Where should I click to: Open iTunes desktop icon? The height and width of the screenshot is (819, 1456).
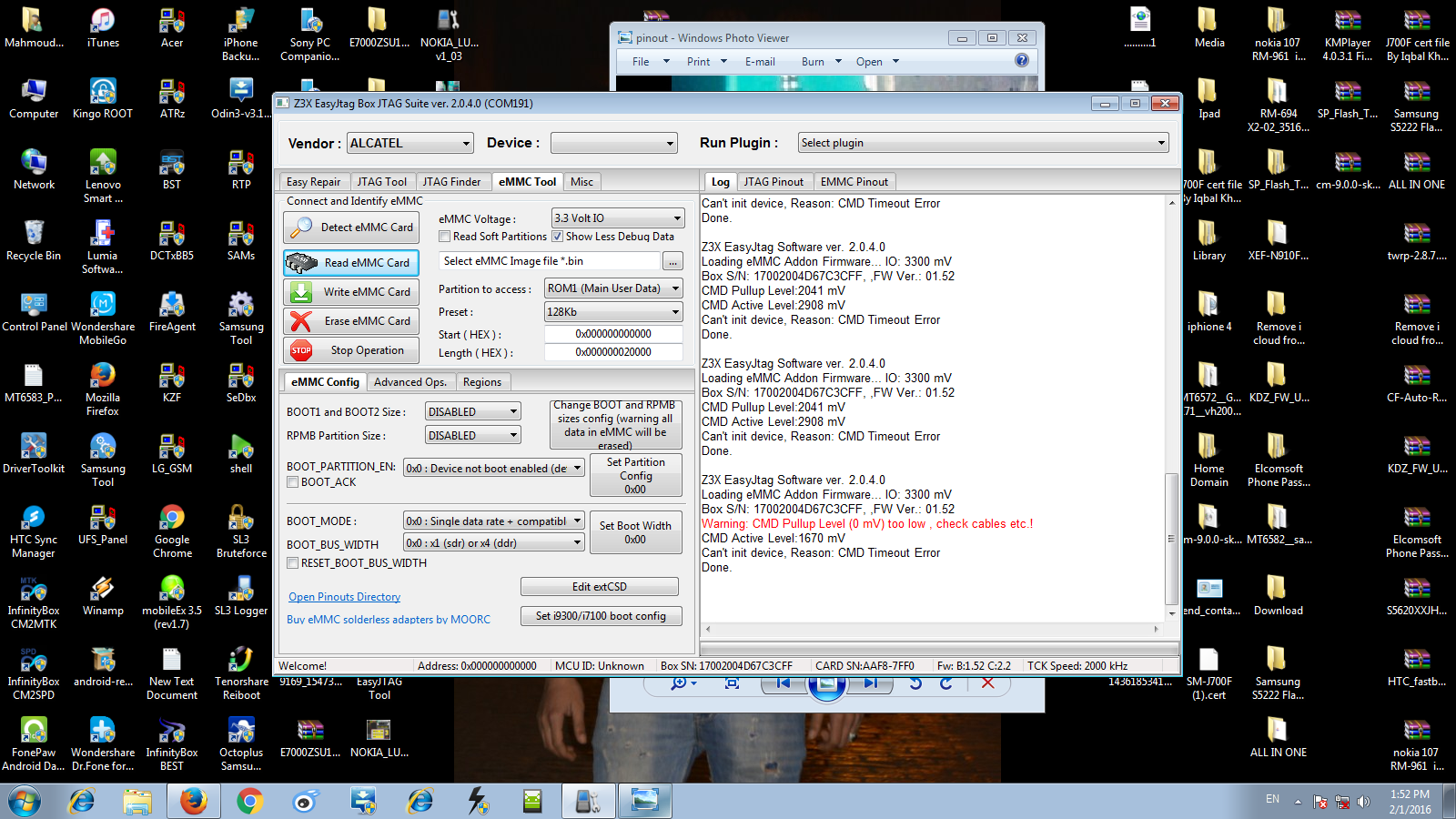pyautogui.click(x=103, y=28)
